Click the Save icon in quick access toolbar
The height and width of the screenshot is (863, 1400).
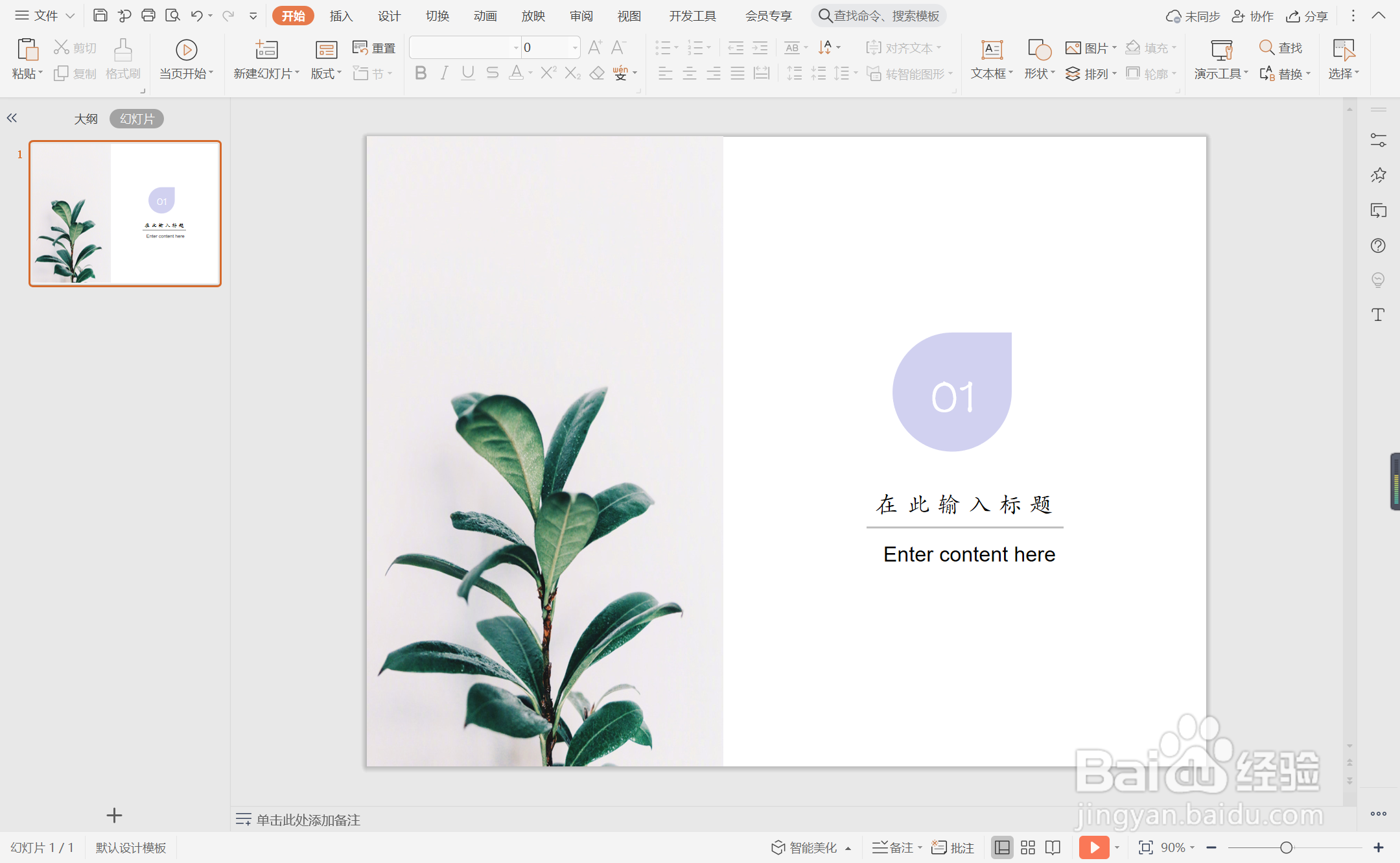click(100, 16)
